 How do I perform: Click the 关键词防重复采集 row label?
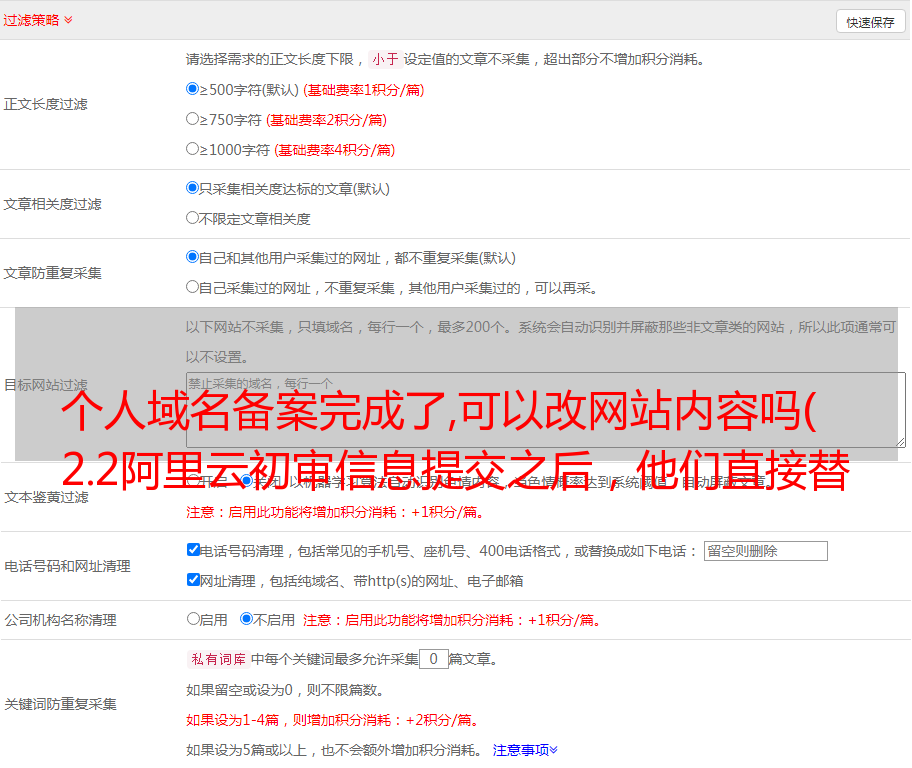click(x=60, y=704)
